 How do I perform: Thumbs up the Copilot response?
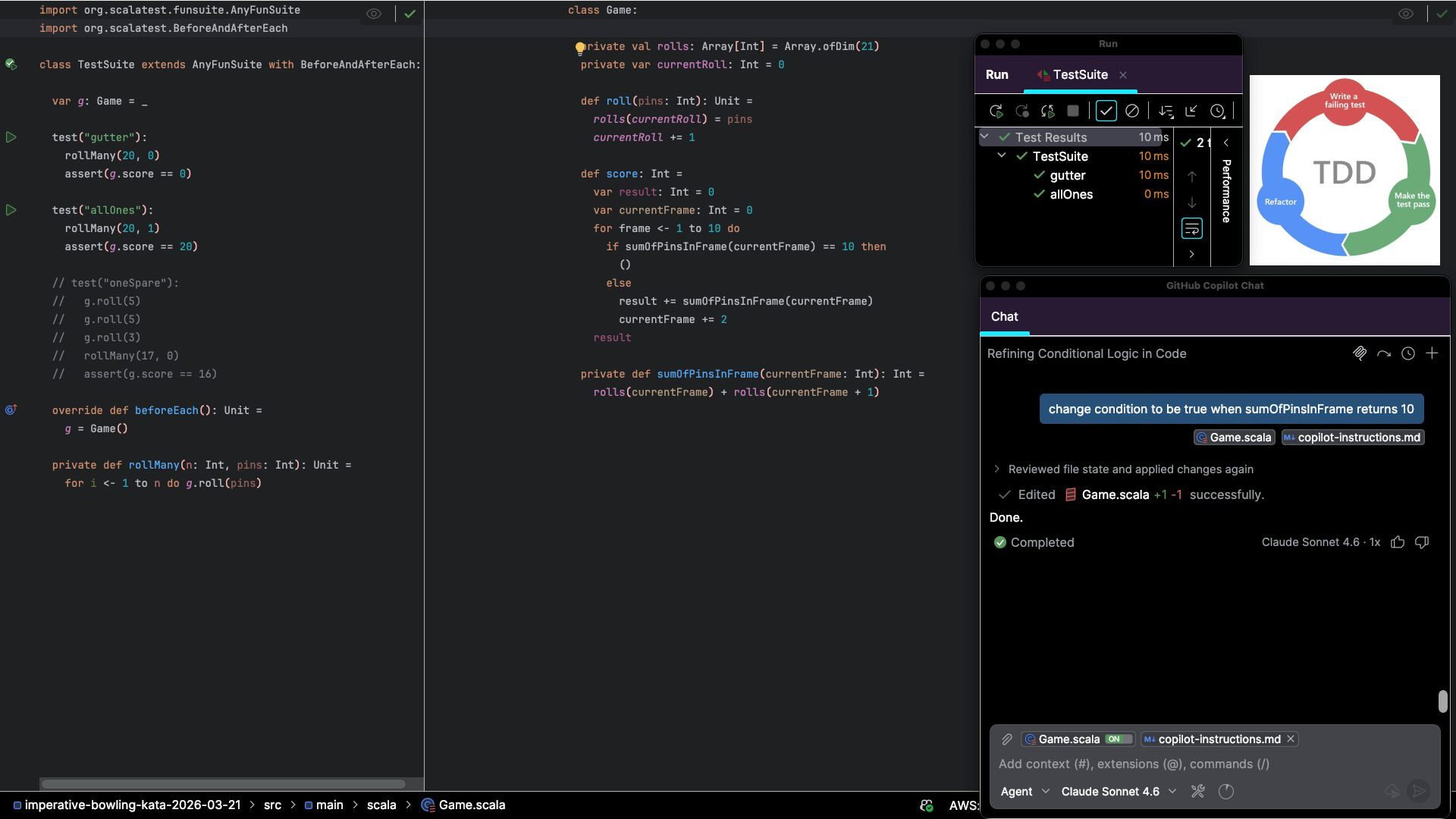[x=1398, y=542]
